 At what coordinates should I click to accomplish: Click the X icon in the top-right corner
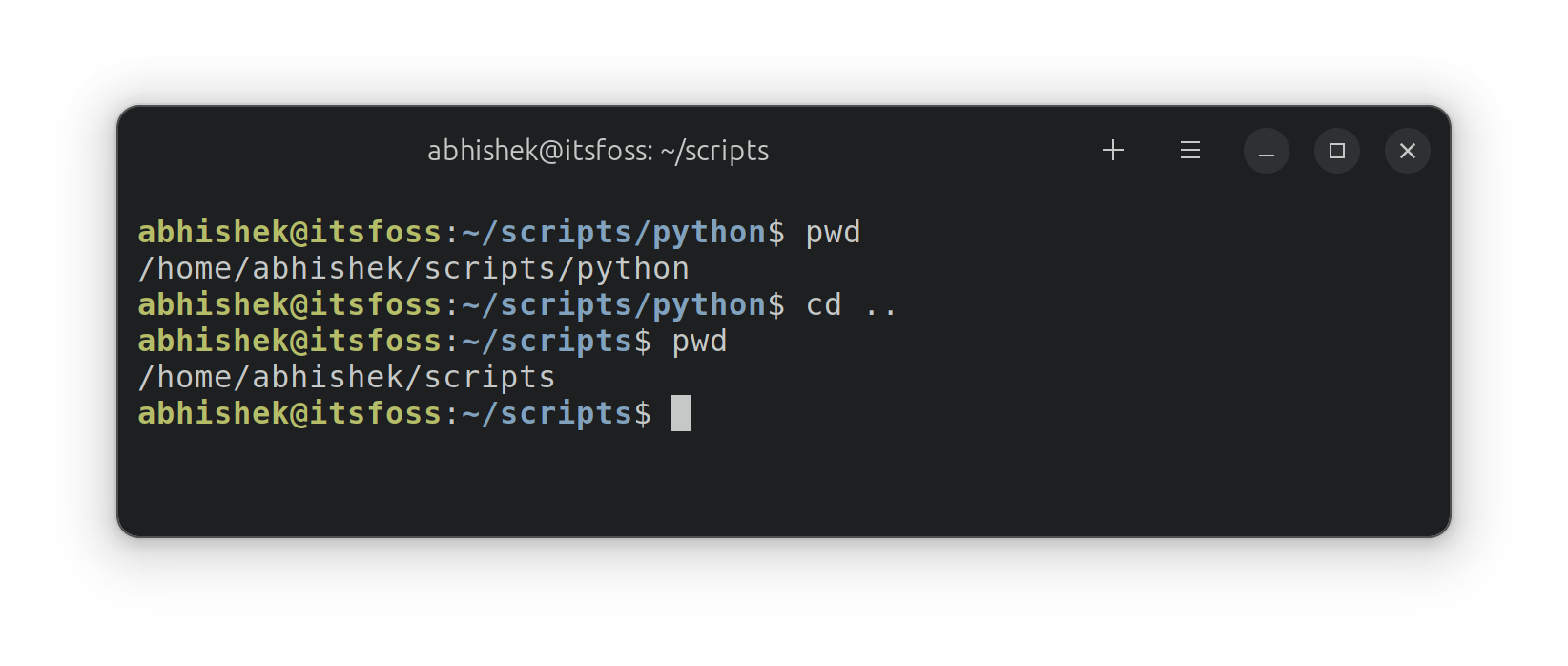pos(1407,150)
